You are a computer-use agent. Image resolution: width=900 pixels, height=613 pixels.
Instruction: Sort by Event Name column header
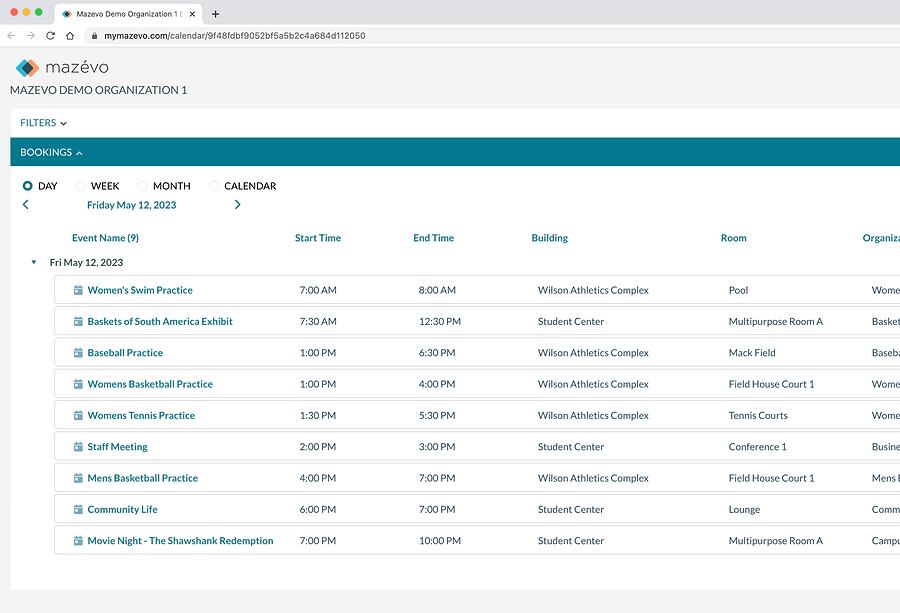click(x=105, y=238)
